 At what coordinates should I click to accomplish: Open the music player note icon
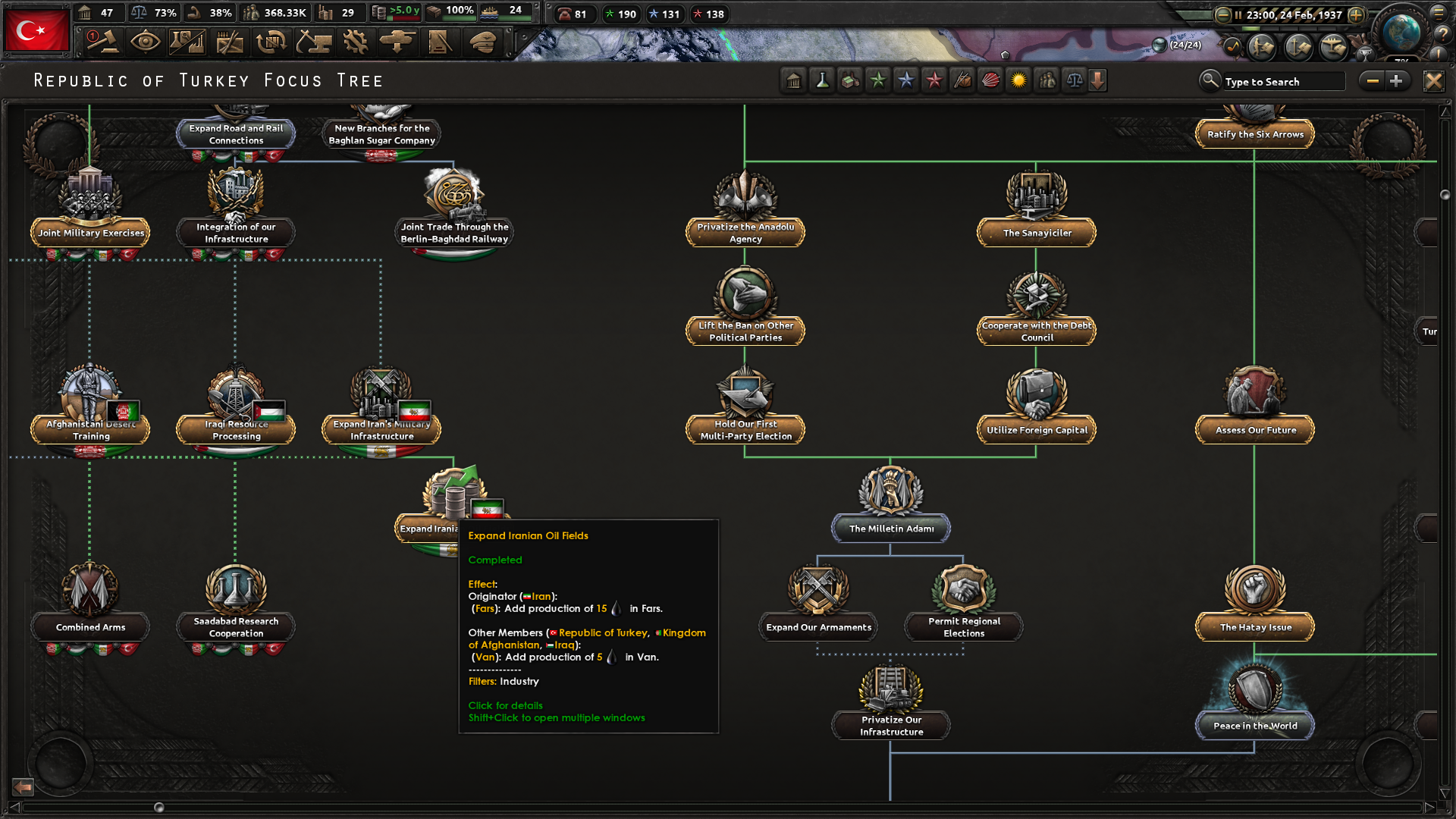[x=1233, y=47]
